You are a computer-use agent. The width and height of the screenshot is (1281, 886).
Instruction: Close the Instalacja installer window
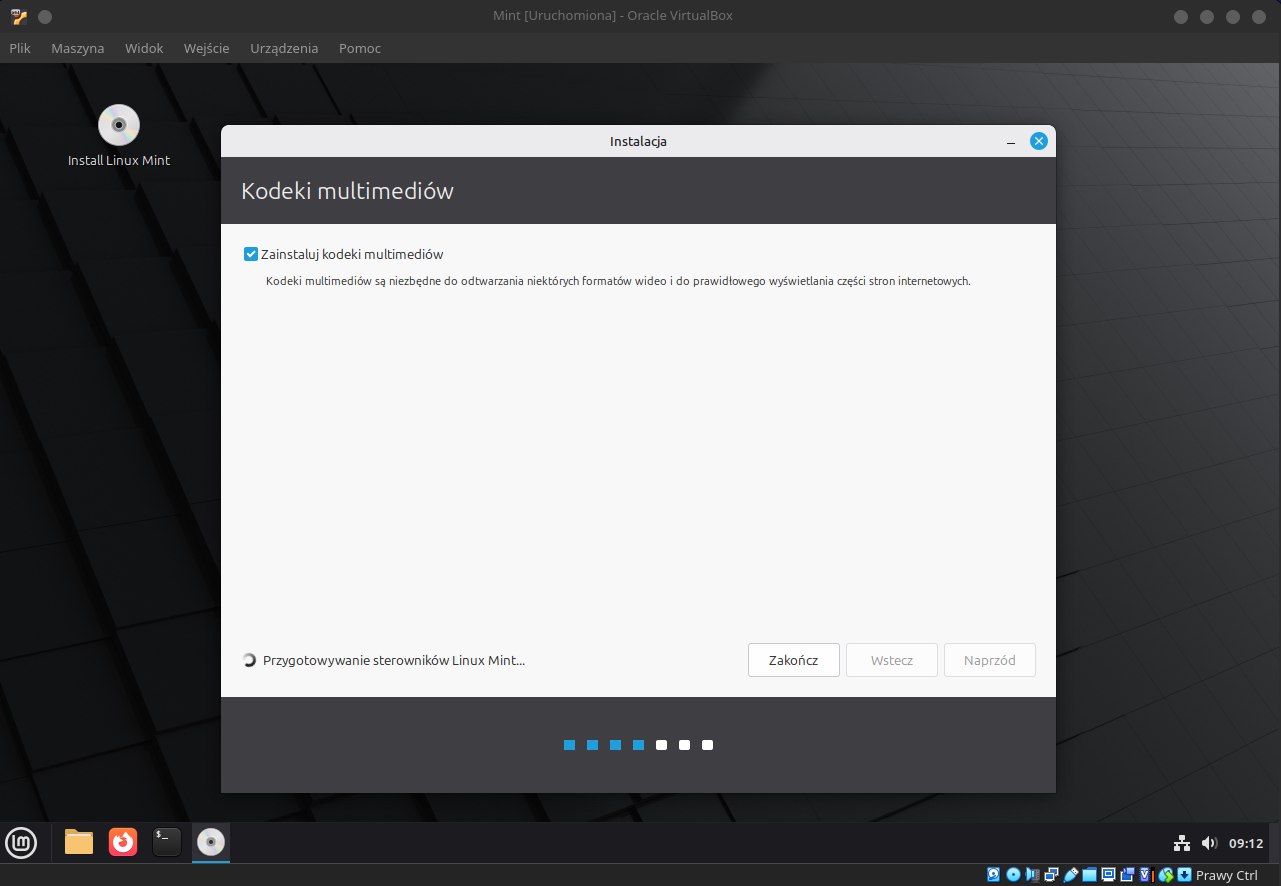click(x=1039, y=141)
